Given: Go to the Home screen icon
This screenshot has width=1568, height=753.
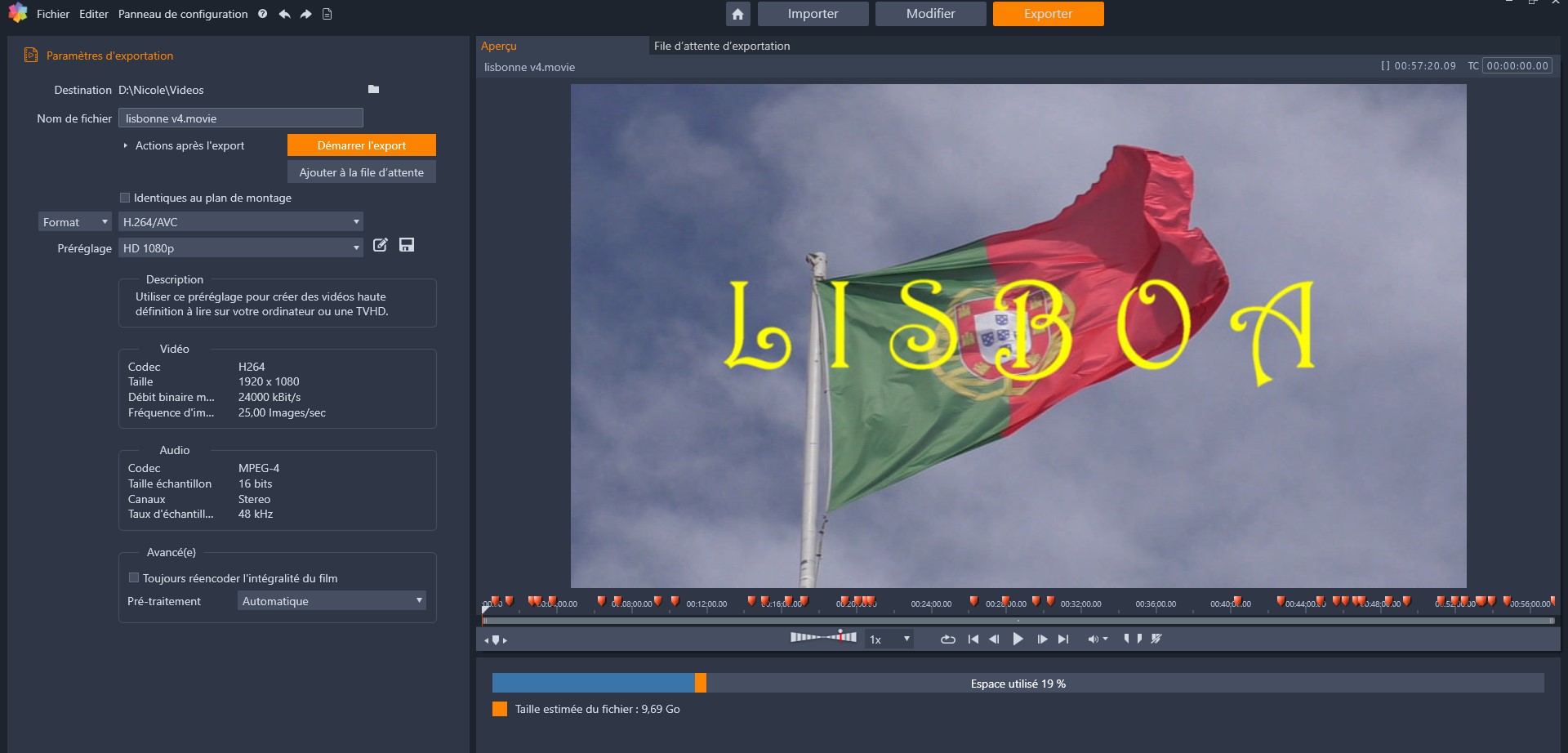Looking at the screenshot, I should (737, 14).
